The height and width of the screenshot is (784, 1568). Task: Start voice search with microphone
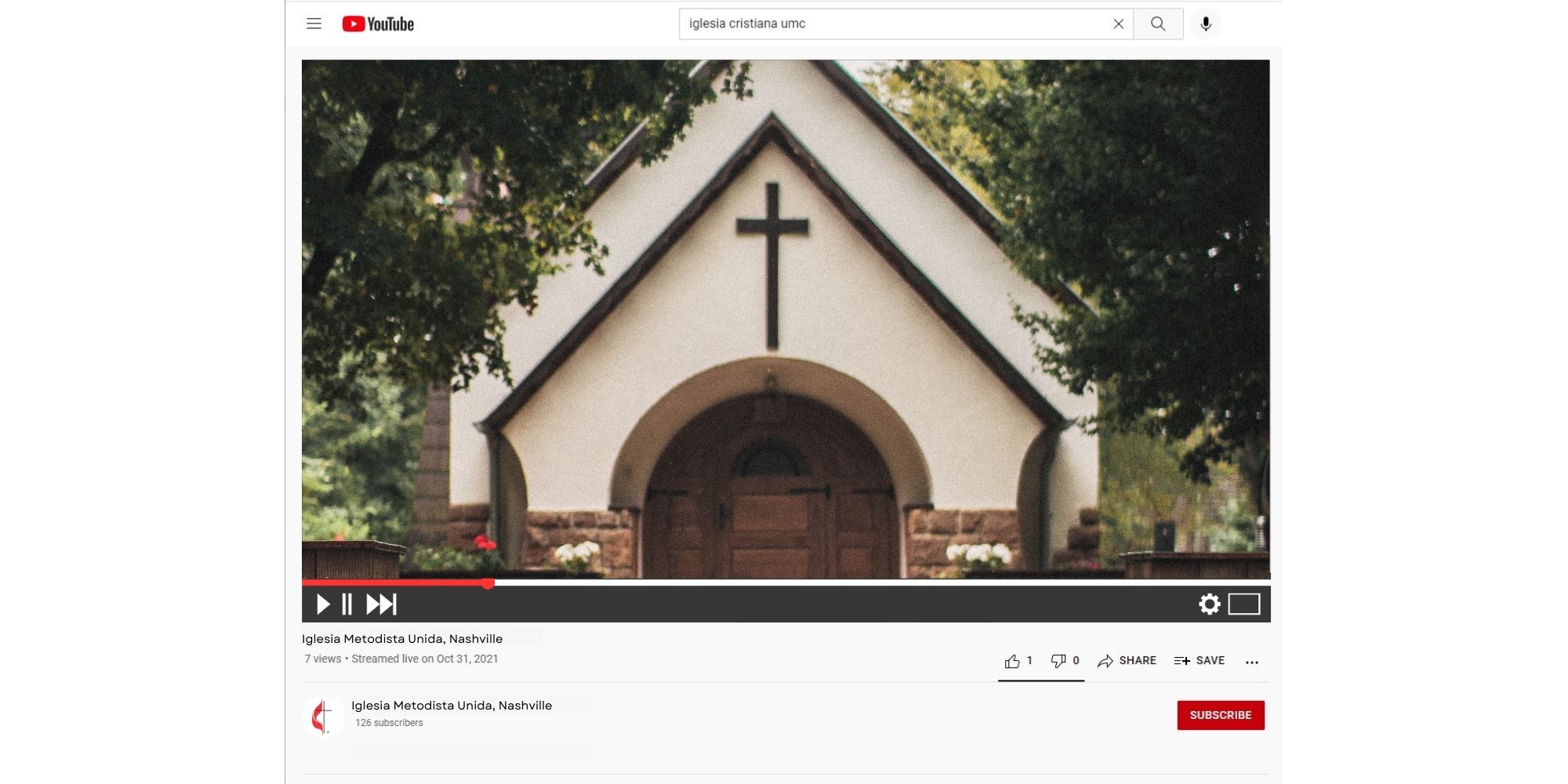[x=1206, y=24]
